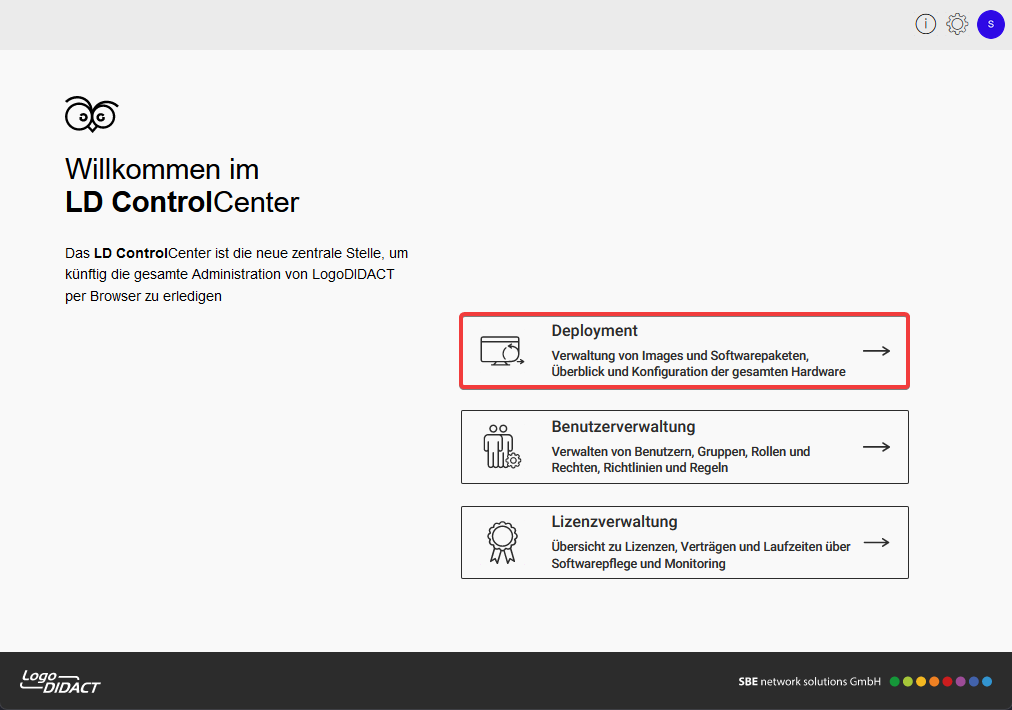Click the arrow on Benutzerverwaltung card
The height and width of the screenshot is (710, 1012).
pos(876,447)
